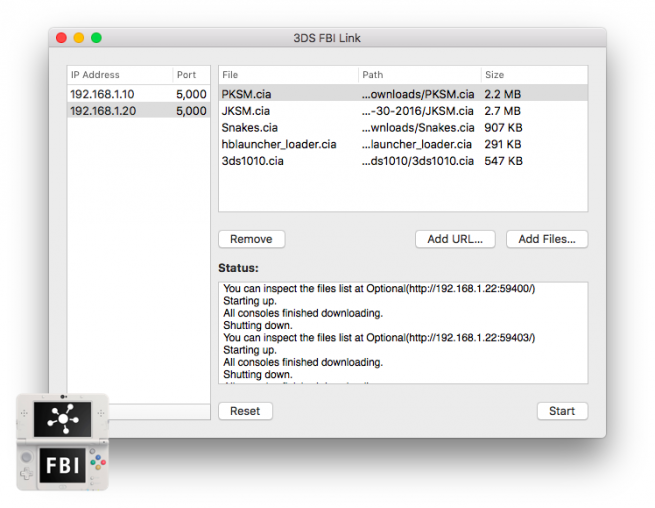Screen dimensions: 655x508
Task: Start the file transfer
Action: click(562, 411)
